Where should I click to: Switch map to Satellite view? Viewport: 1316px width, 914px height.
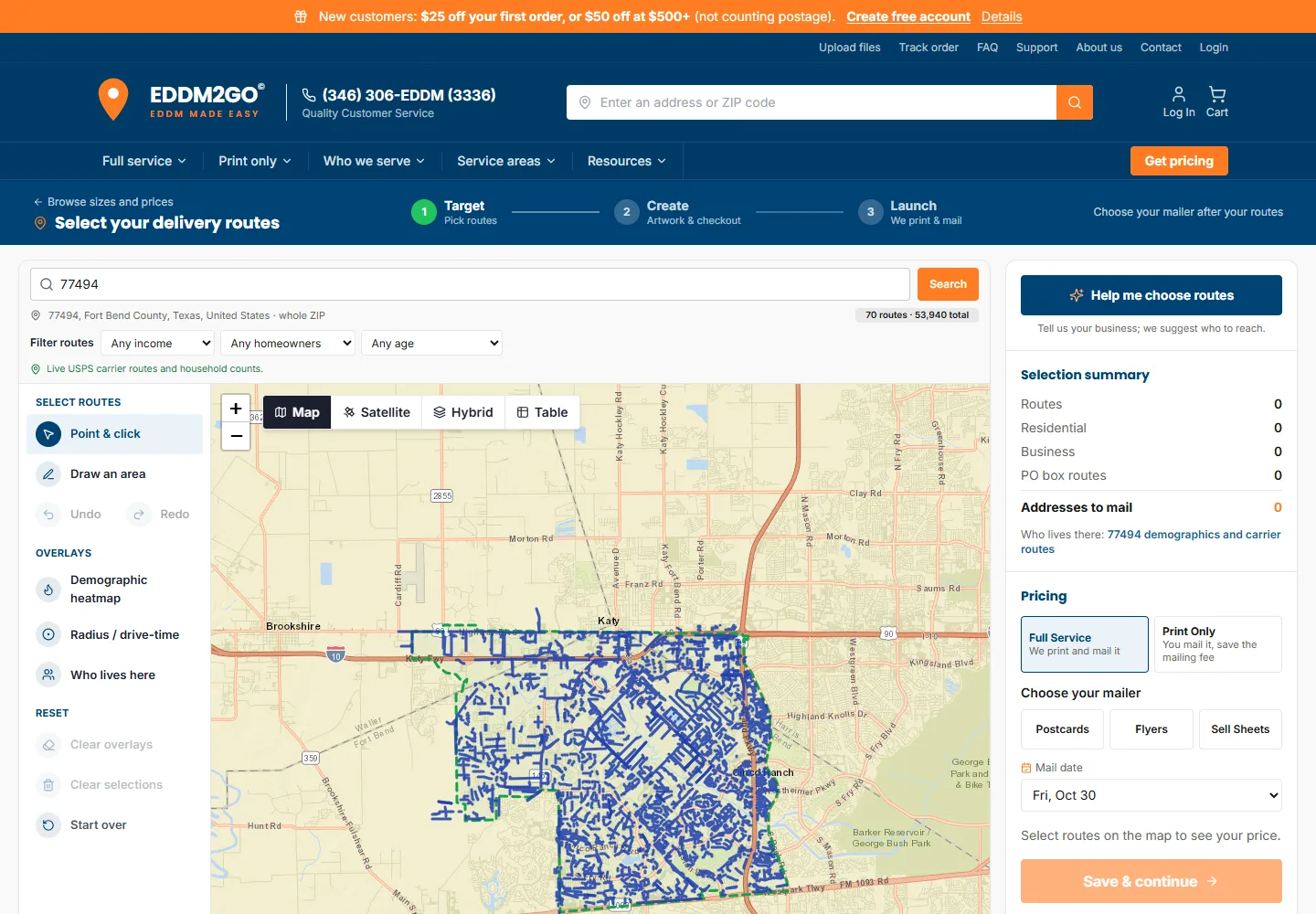point(377,412)
